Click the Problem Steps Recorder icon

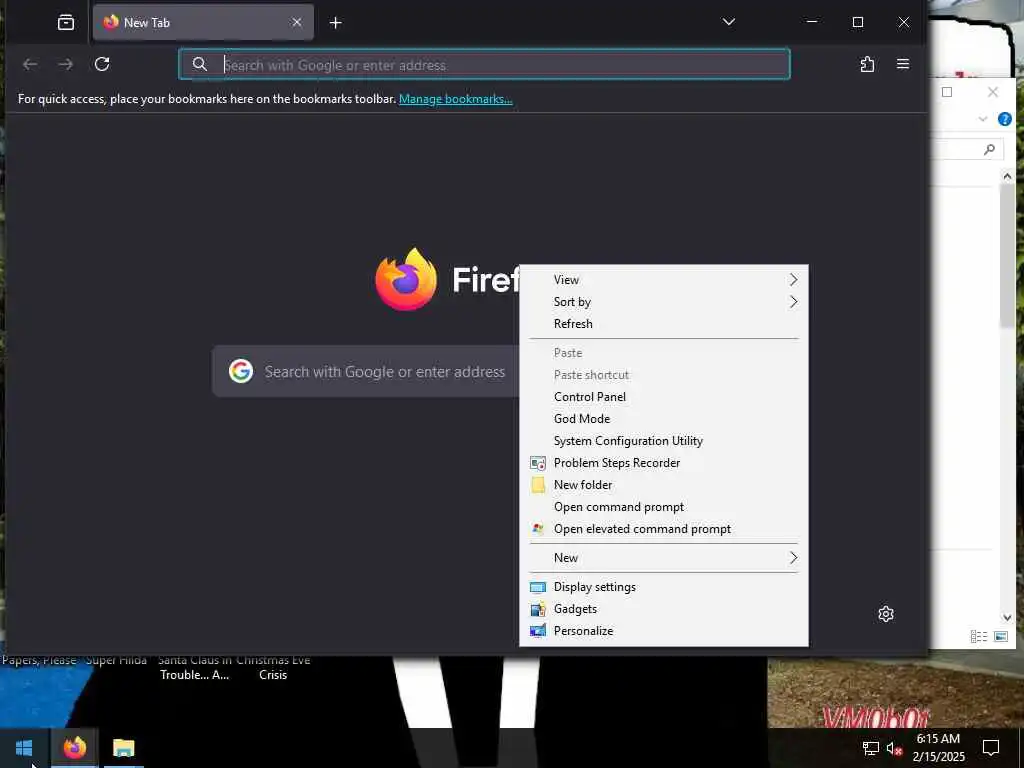coord(538,463)
